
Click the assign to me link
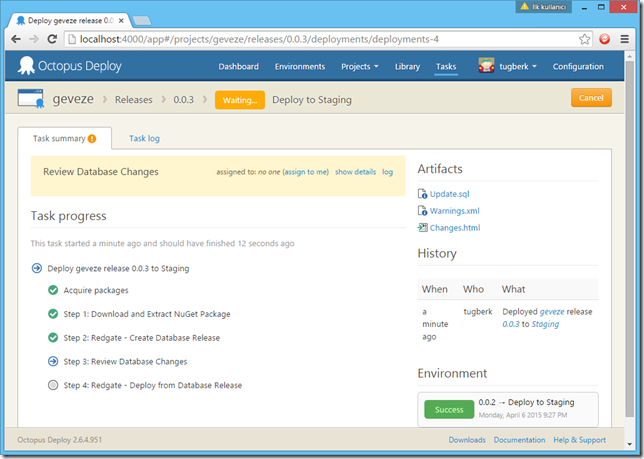[x=306, y=172]
